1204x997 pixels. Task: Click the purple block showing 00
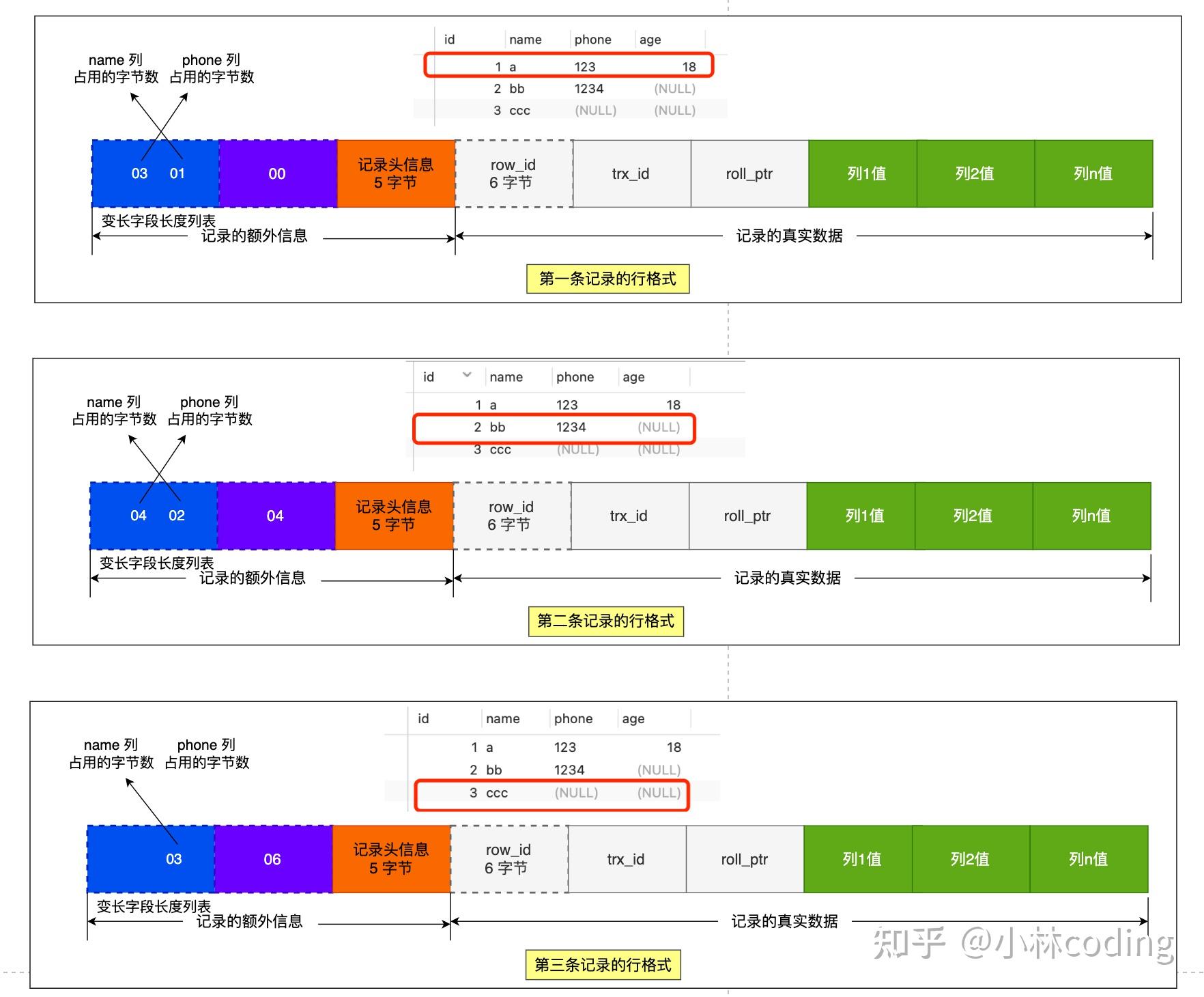tap(278, 173)
